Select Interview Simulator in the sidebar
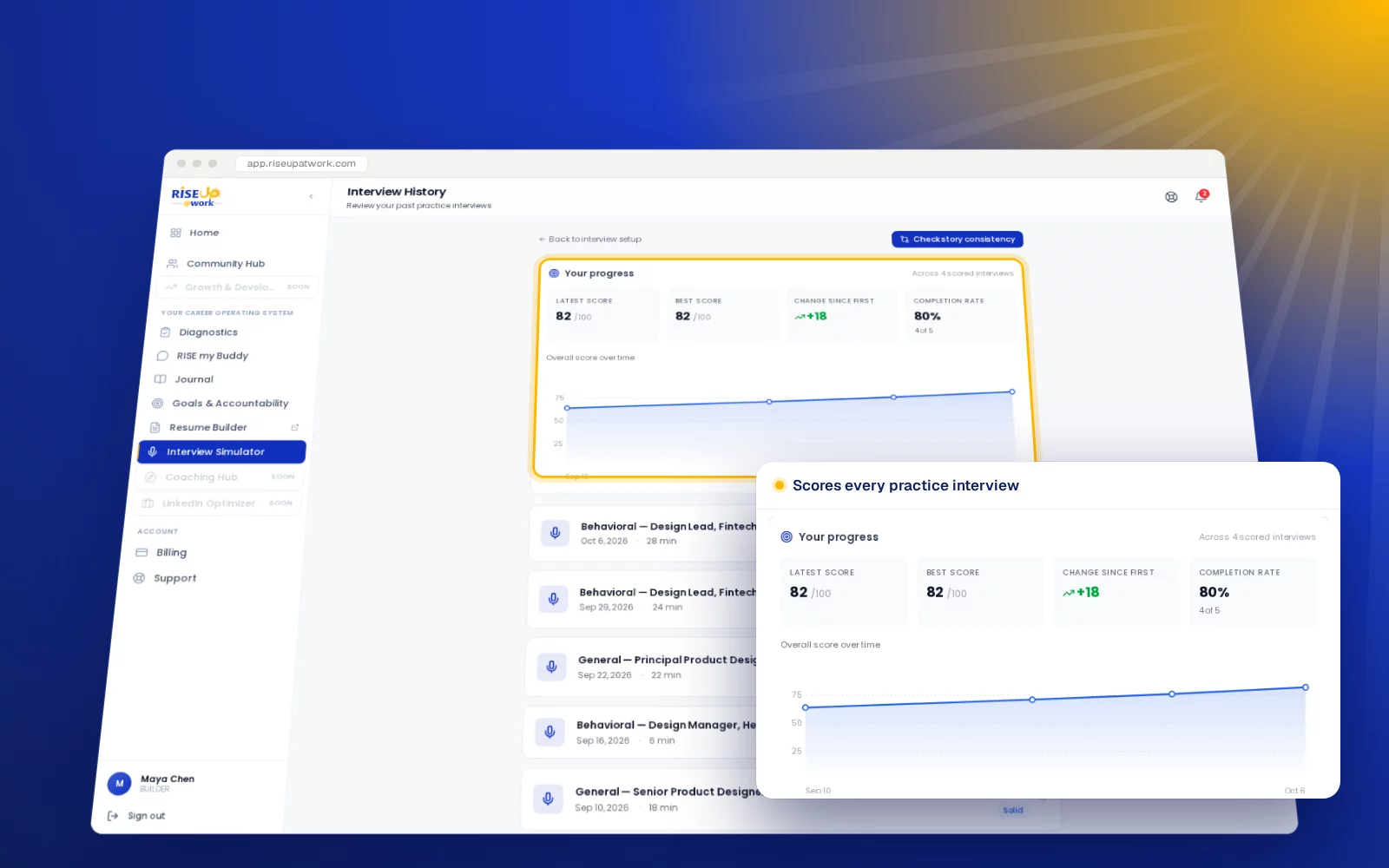Image resolution: width=1389 pixels, height=868 pixels. [222, 451]
